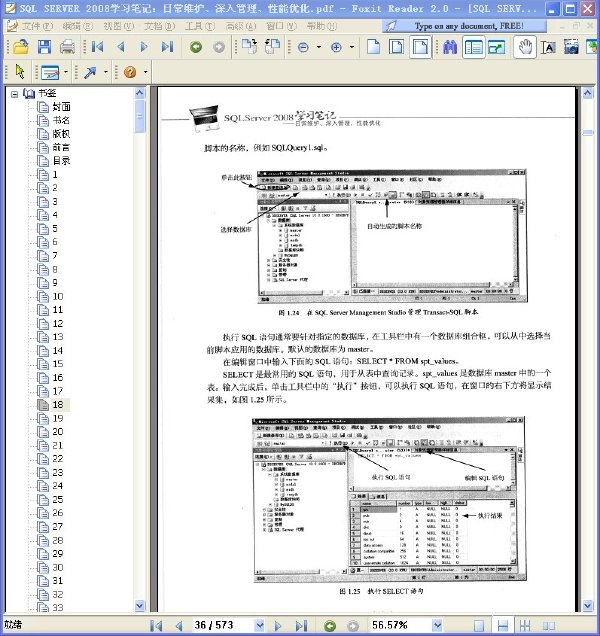Go to next page in status bar
Screen dimensions: 600x636
[x=278, y=626]
